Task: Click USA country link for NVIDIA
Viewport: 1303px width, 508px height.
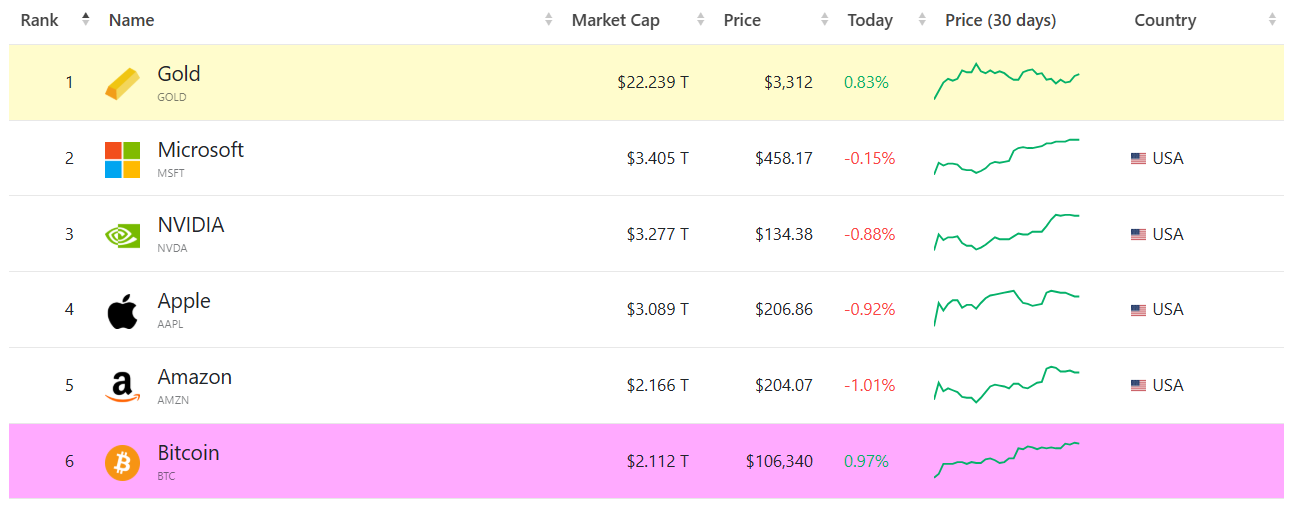Action: tap(1167, 234)
